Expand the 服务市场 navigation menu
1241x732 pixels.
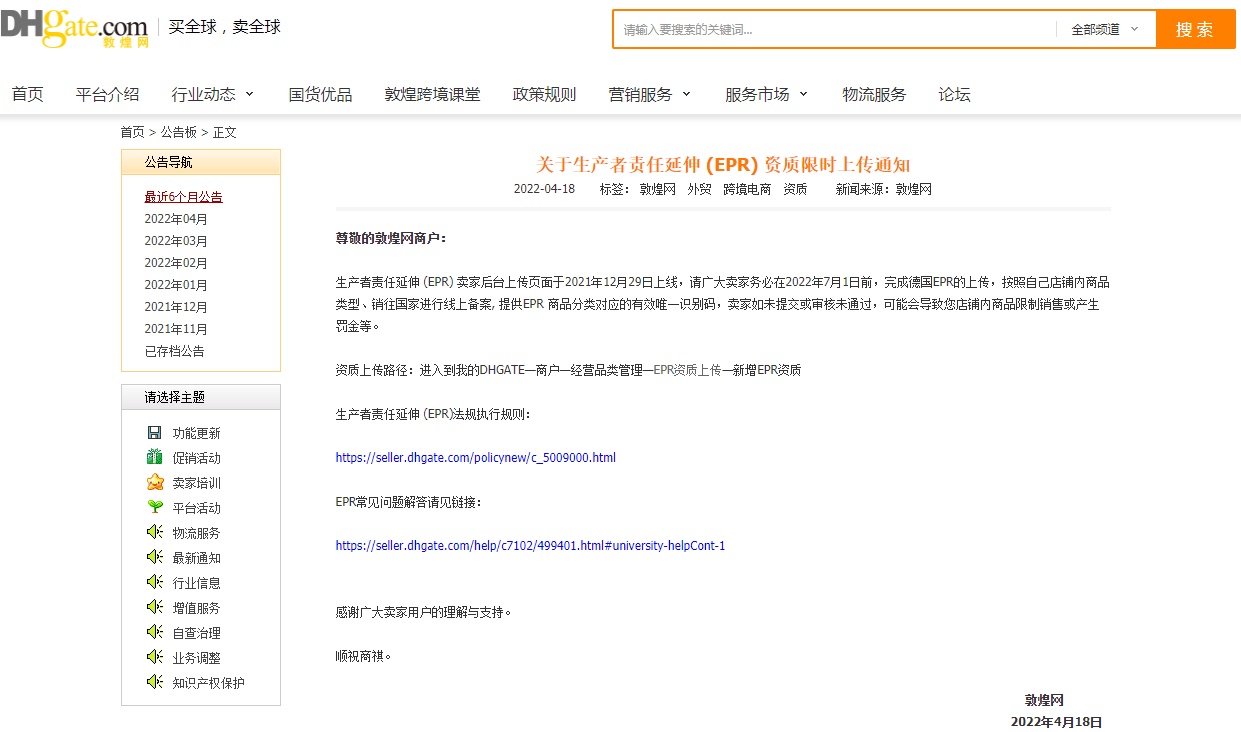click(767, 95)
